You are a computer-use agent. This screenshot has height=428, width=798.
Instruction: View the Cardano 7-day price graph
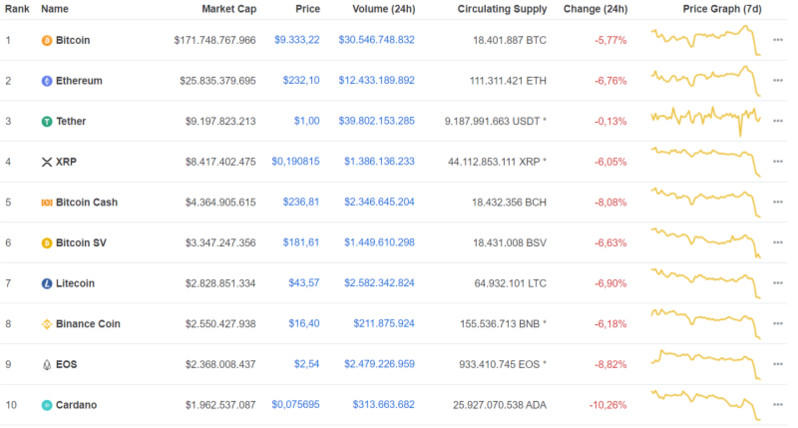[705, 403]
